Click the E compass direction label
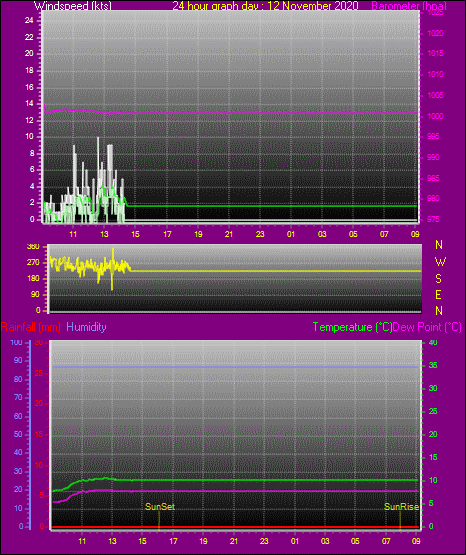The width and height of the screenshot is (466, 555). [x=438, y=294]
